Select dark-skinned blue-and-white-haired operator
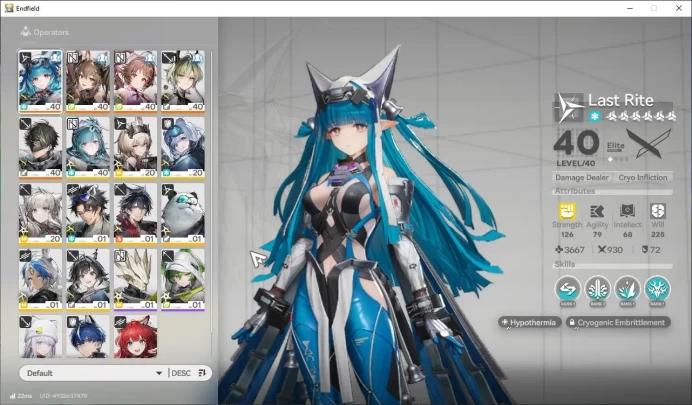Viewport: 692px width, 405px height. (41, 280)
